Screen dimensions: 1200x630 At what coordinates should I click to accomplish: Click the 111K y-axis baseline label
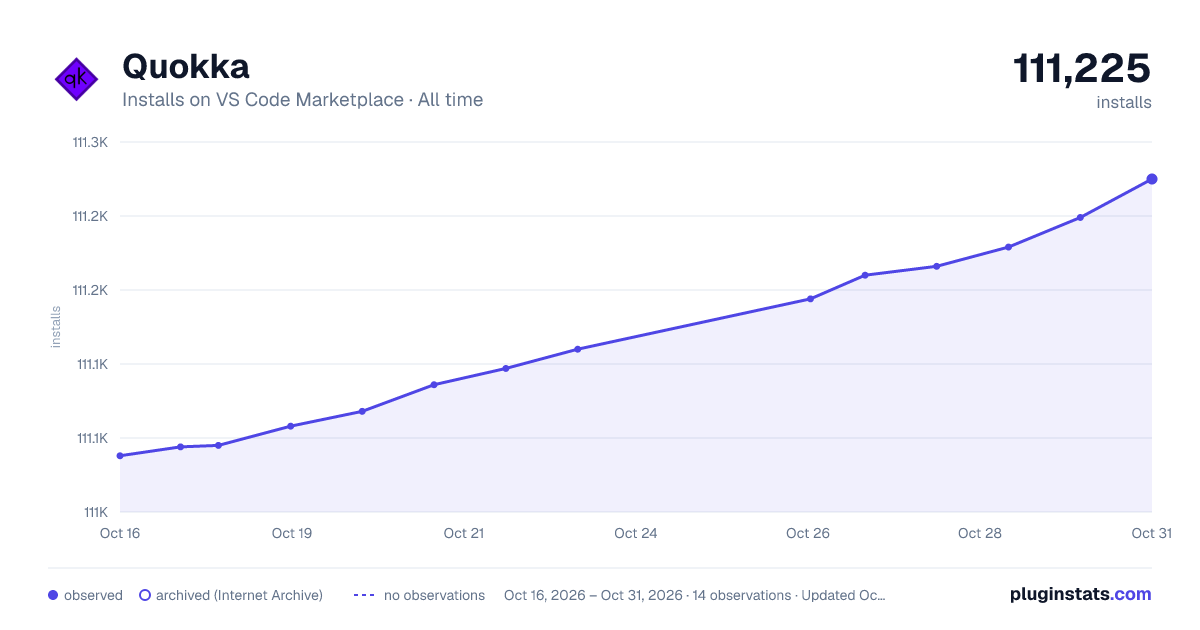pos(94,512)
